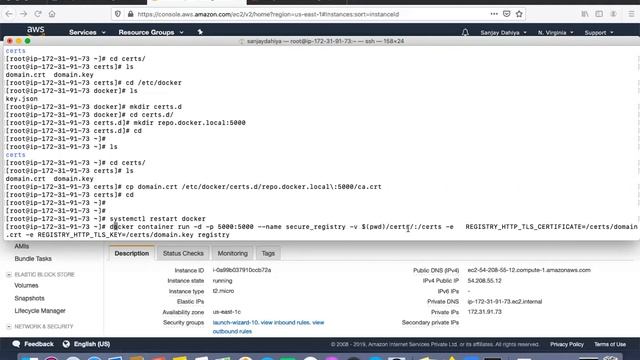The image size is (640, 360).
Task: Expand the Resource Groups dropdown
Action: tap(151, 32)
